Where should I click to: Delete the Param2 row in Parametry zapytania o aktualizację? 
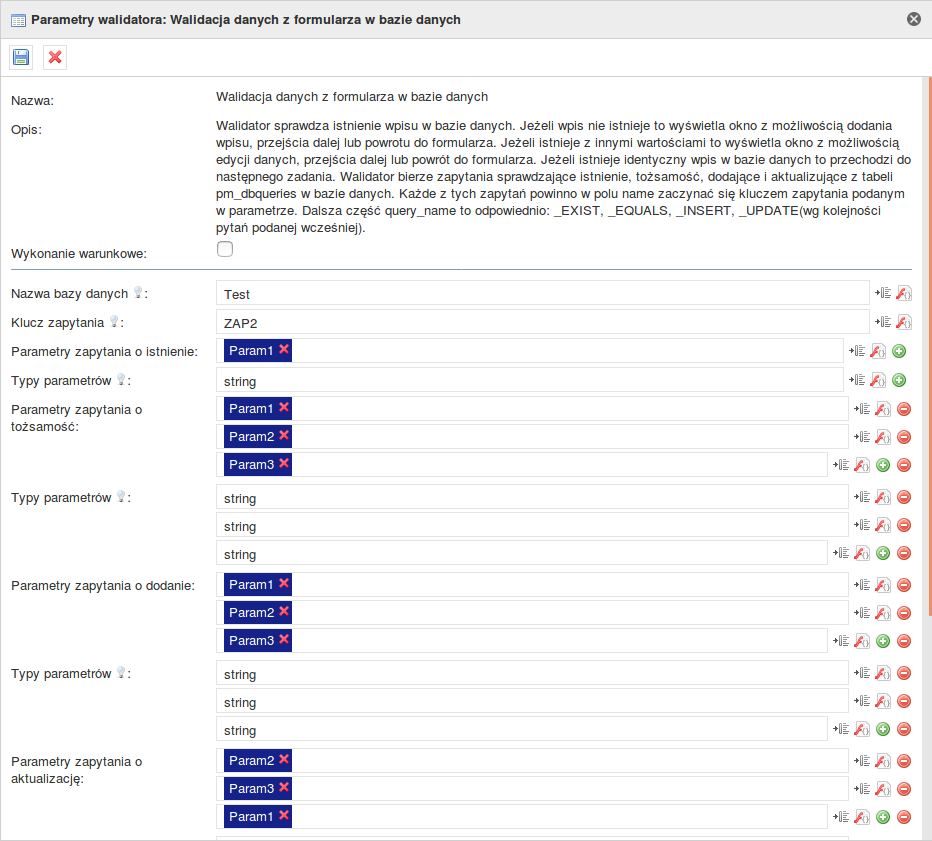pos(904,761)
